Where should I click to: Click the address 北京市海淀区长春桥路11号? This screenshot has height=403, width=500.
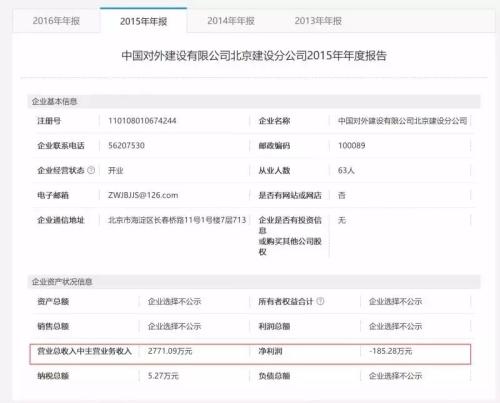pos(177,220)
